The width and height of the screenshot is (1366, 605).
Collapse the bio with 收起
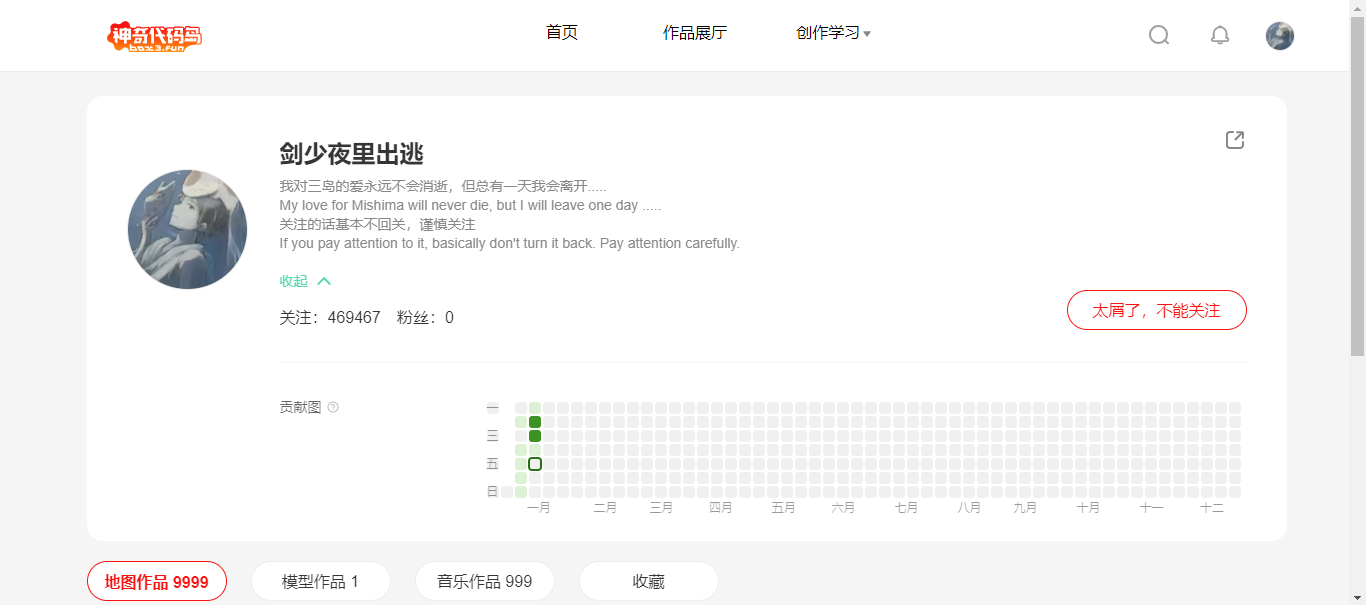click(x=305, y=281)
